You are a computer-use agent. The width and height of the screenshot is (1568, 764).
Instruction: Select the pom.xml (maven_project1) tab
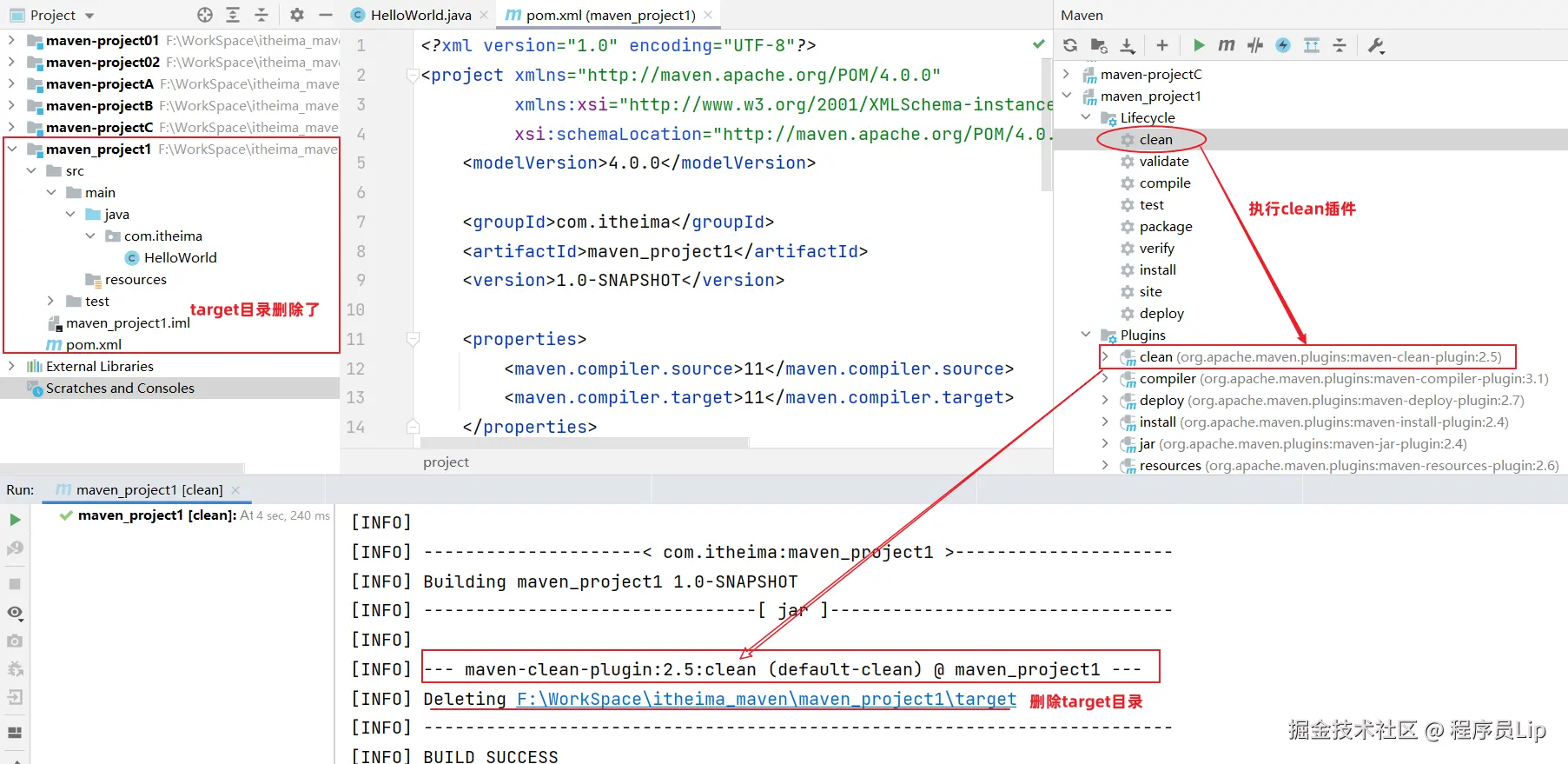pyautogui.click(x=610, y=15)
